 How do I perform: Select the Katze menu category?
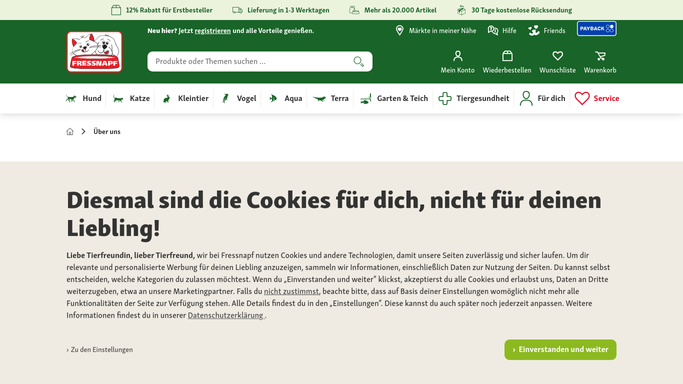(131, 98)
